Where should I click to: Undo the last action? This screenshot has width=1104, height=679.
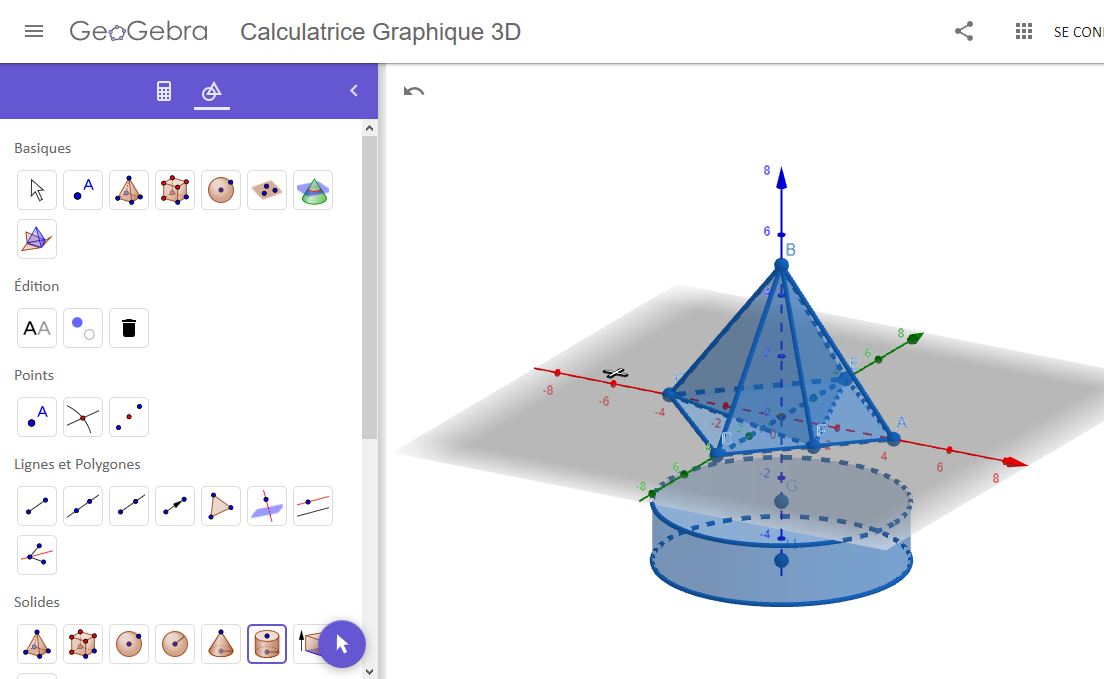(413, 91)
